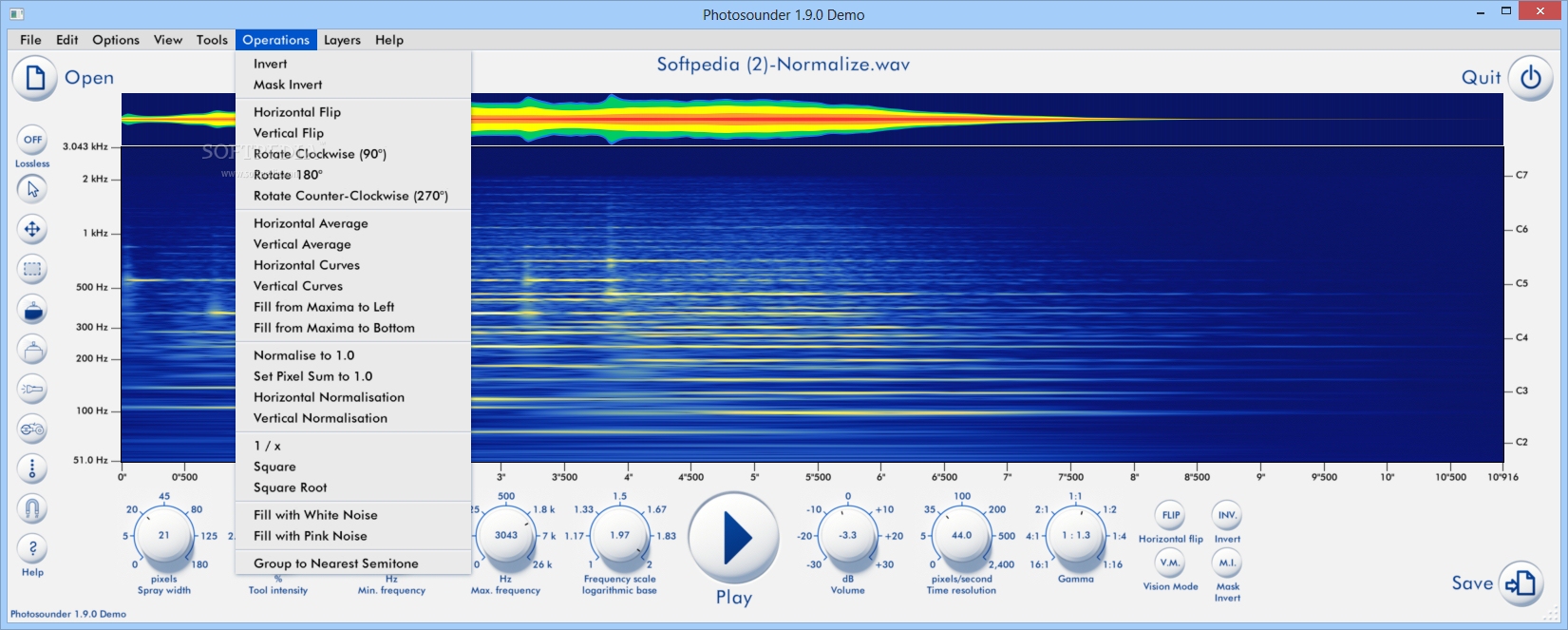Viewport: 1568px width, 630px height.
Task: Open Help question mark icon
Action: pyautogui.click(x=32, y=548)
